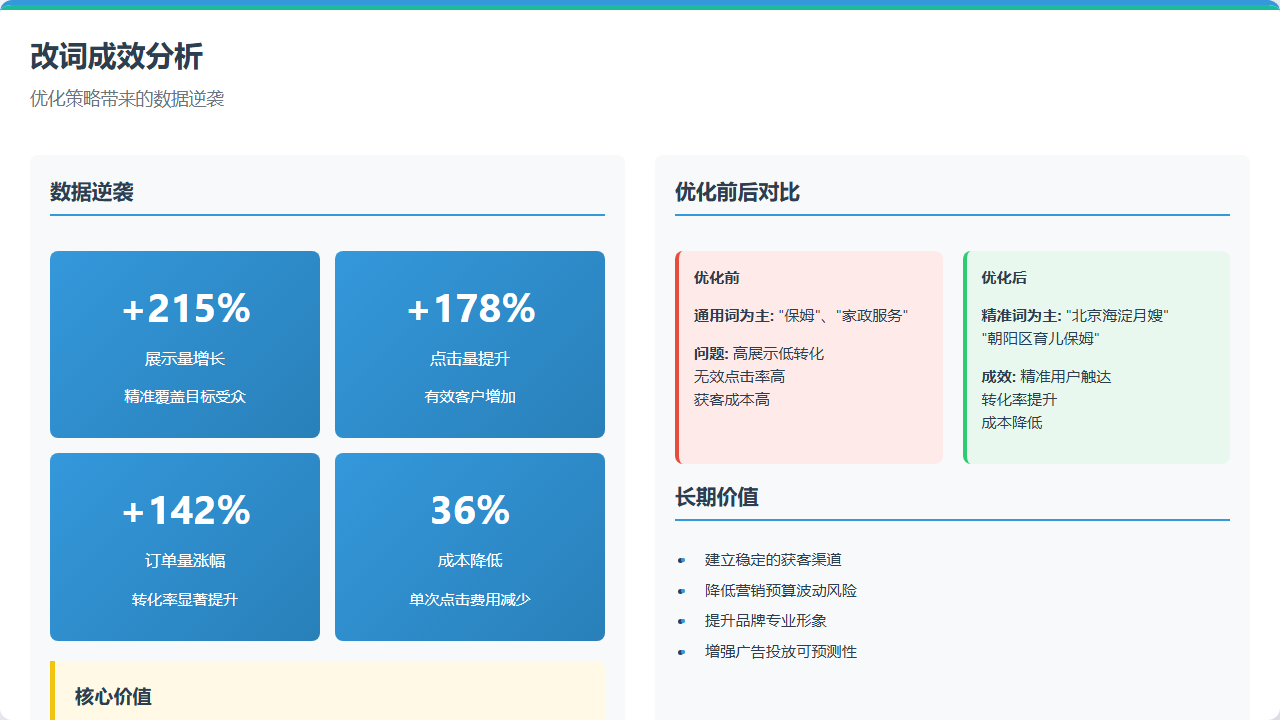The width and height of the screenshot is (1280, 720).
Task: Click the list item 提升品牌专业形象
Action: [766, 621]
